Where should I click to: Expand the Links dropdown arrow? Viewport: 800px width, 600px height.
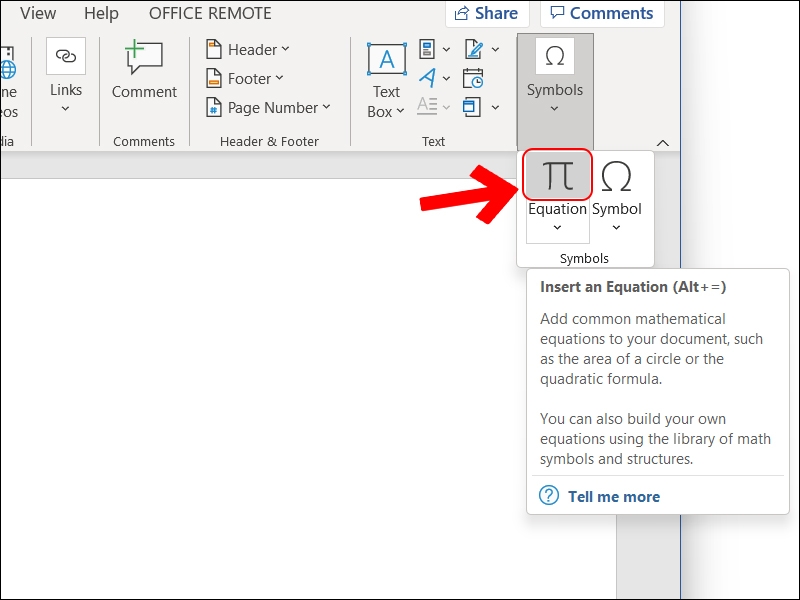65,109
